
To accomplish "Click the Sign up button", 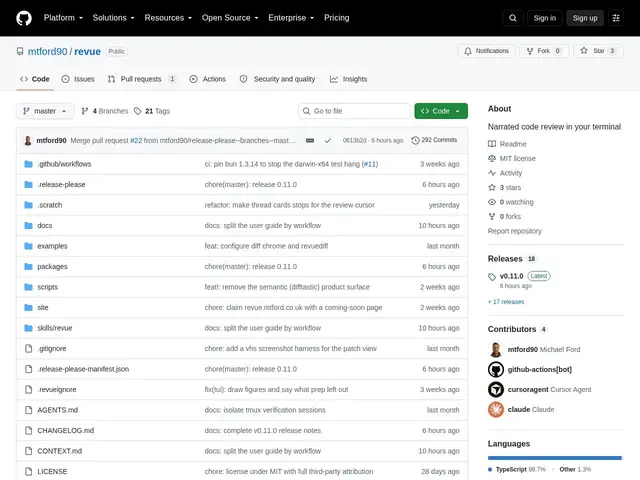I will pyautogui.click(x=584, y=18).
